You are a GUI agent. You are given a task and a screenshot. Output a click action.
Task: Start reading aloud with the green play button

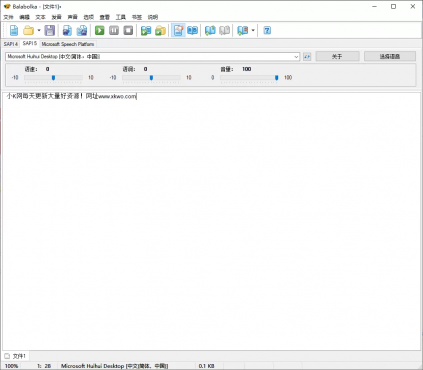click(x=99, y=31)
